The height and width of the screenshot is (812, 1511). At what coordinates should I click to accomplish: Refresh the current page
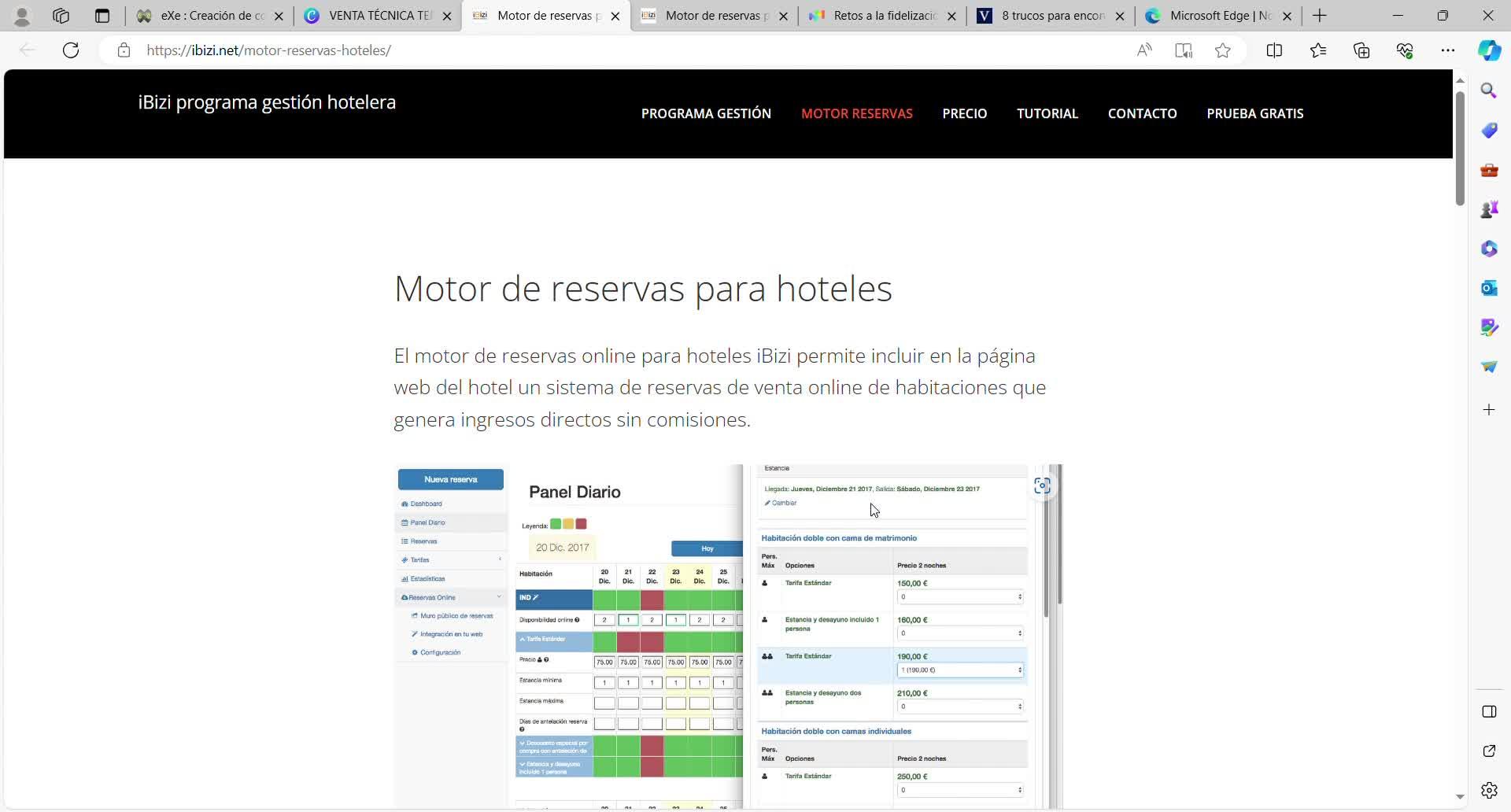click(x=71, y=50)
